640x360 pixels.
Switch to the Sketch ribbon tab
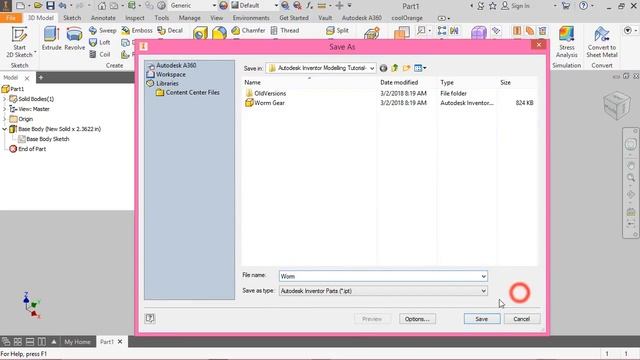(x=72, y=18)
